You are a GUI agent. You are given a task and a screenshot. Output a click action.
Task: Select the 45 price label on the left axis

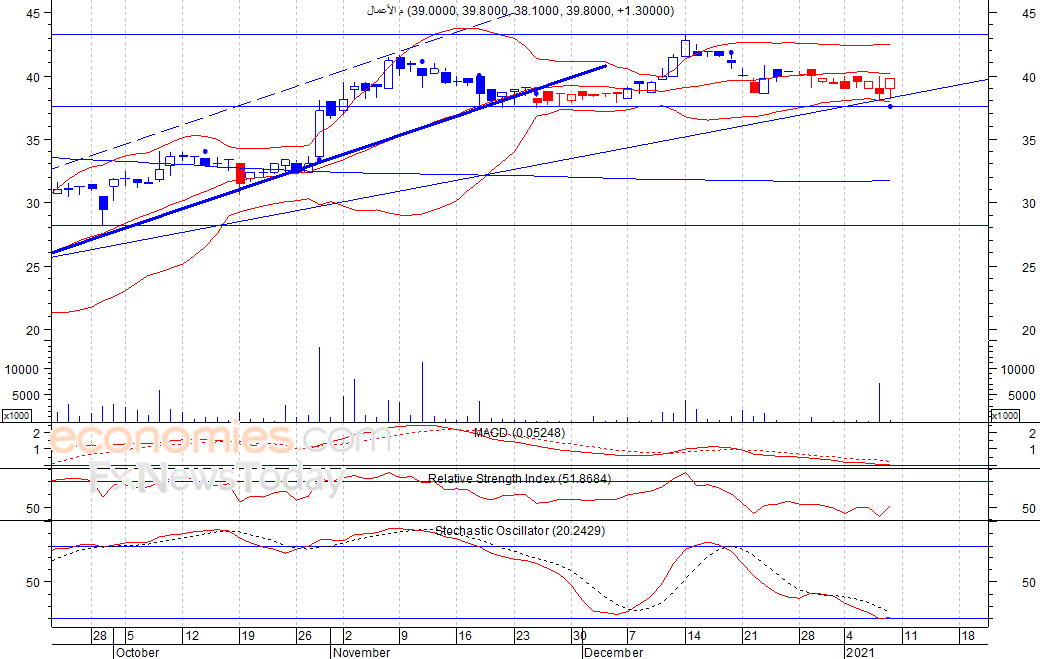[33, 13]
